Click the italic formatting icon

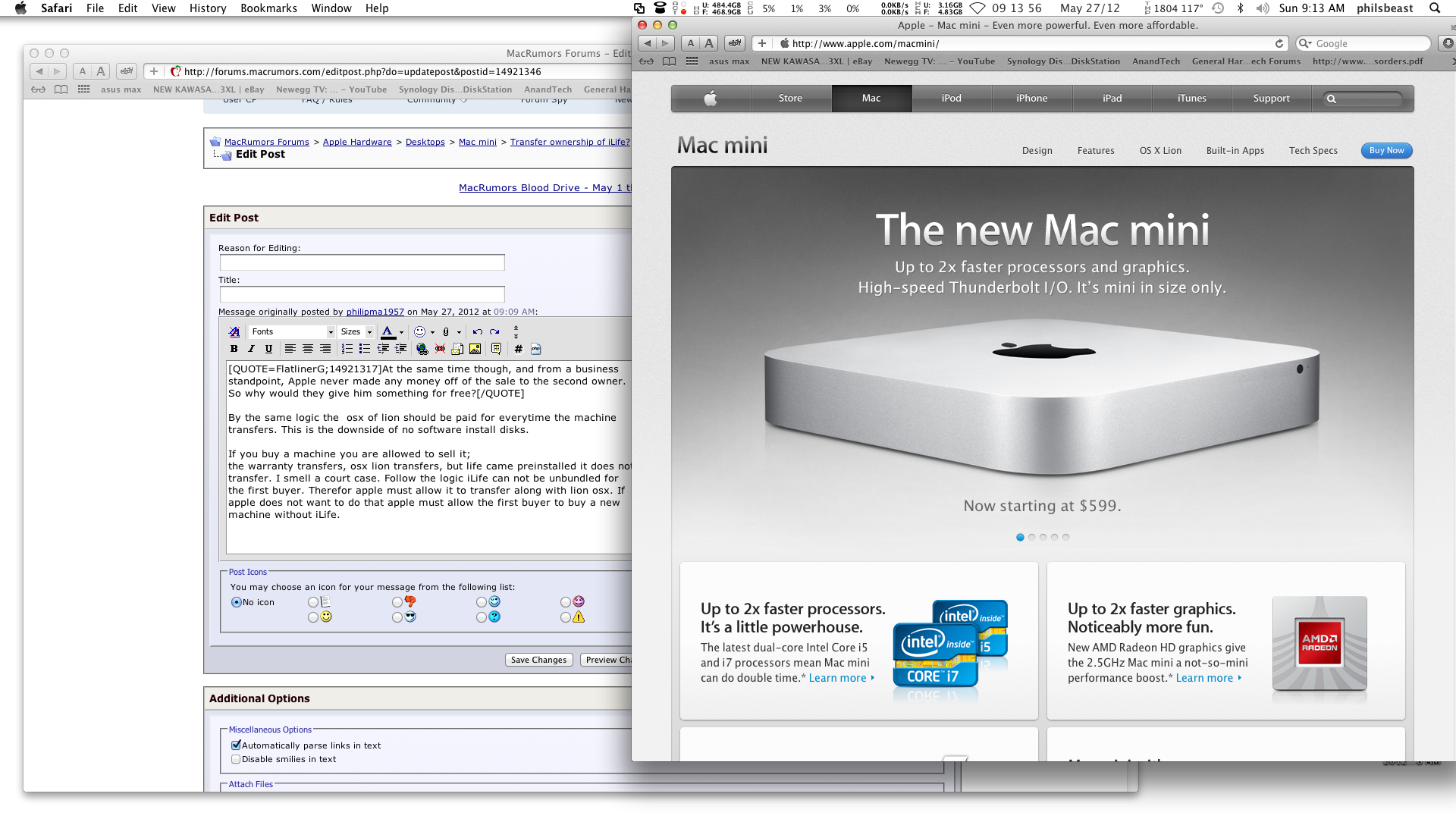tap(251, 349)
